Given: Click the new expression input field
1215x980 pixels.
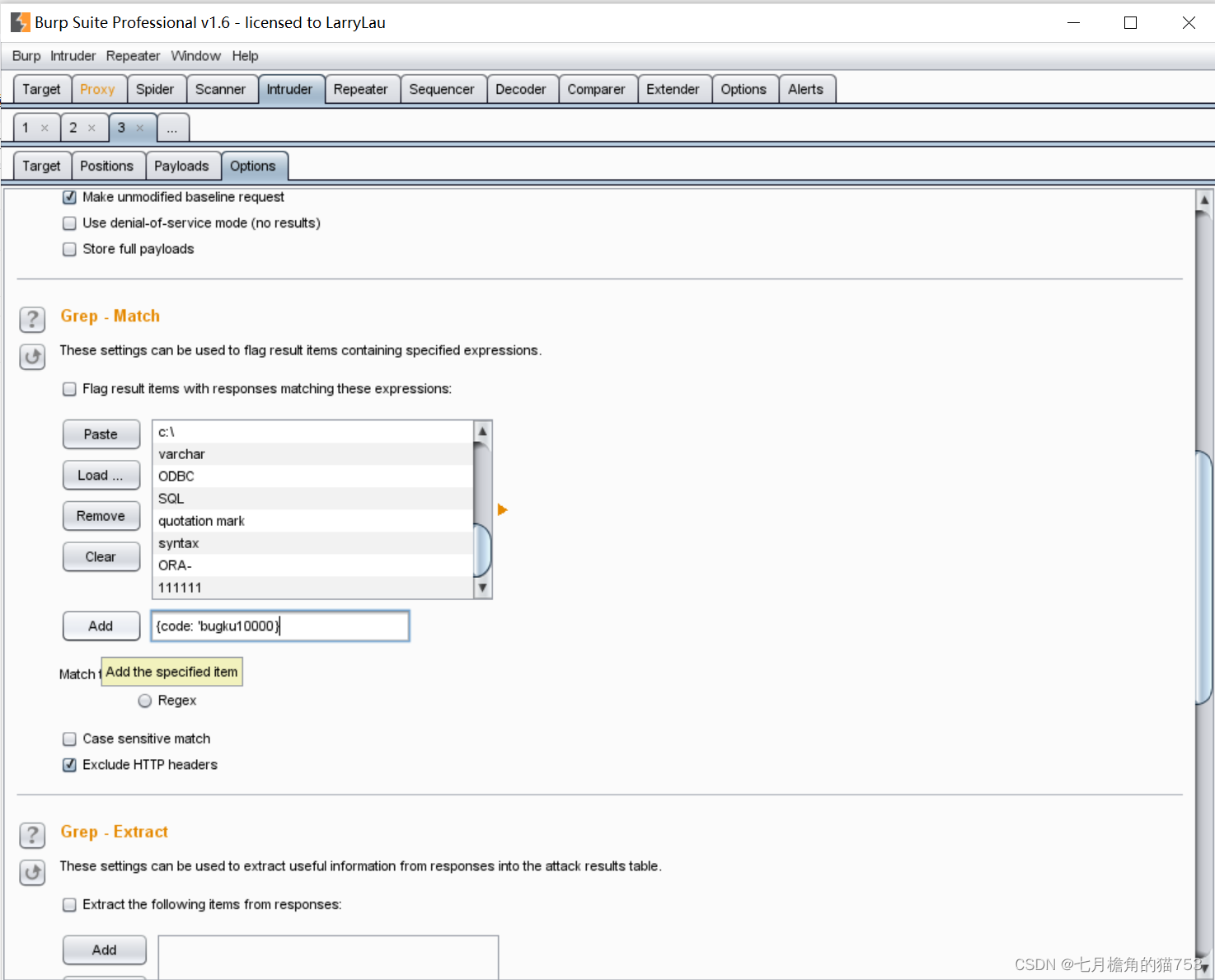Looking at the screenshot, I should [x=280, y=626].
